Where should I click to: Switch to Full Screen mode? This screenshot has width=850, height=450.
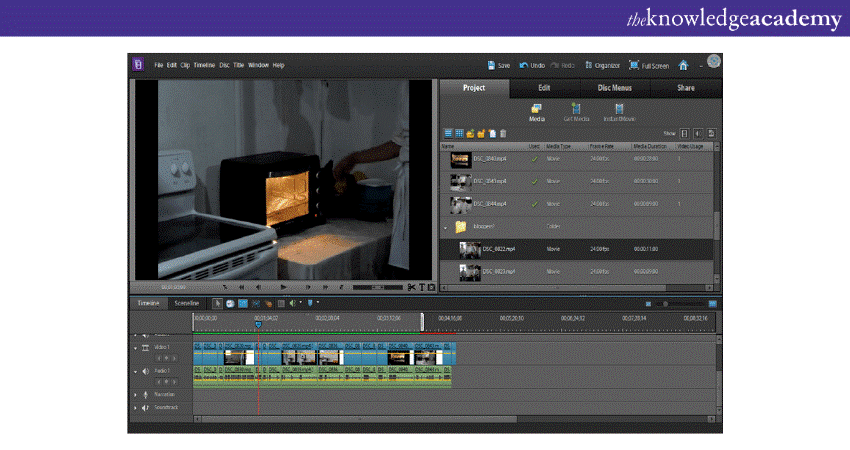[649, 65]
